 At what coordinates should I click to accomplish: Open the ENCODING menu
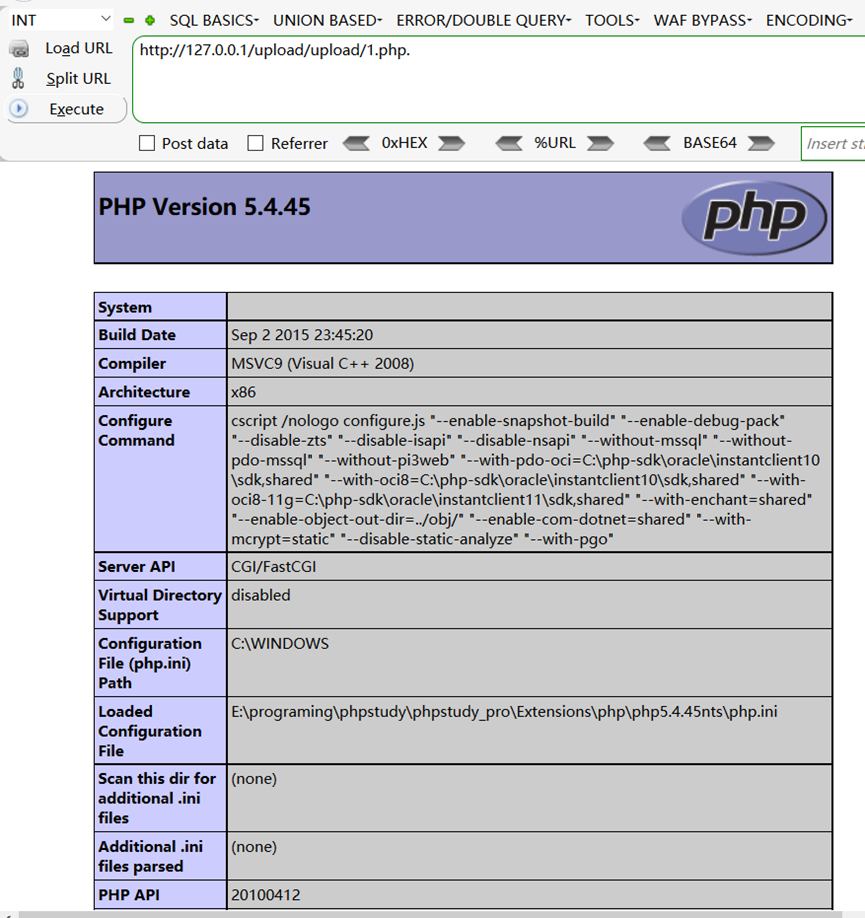pyautogui.click(x=809, y=20)
